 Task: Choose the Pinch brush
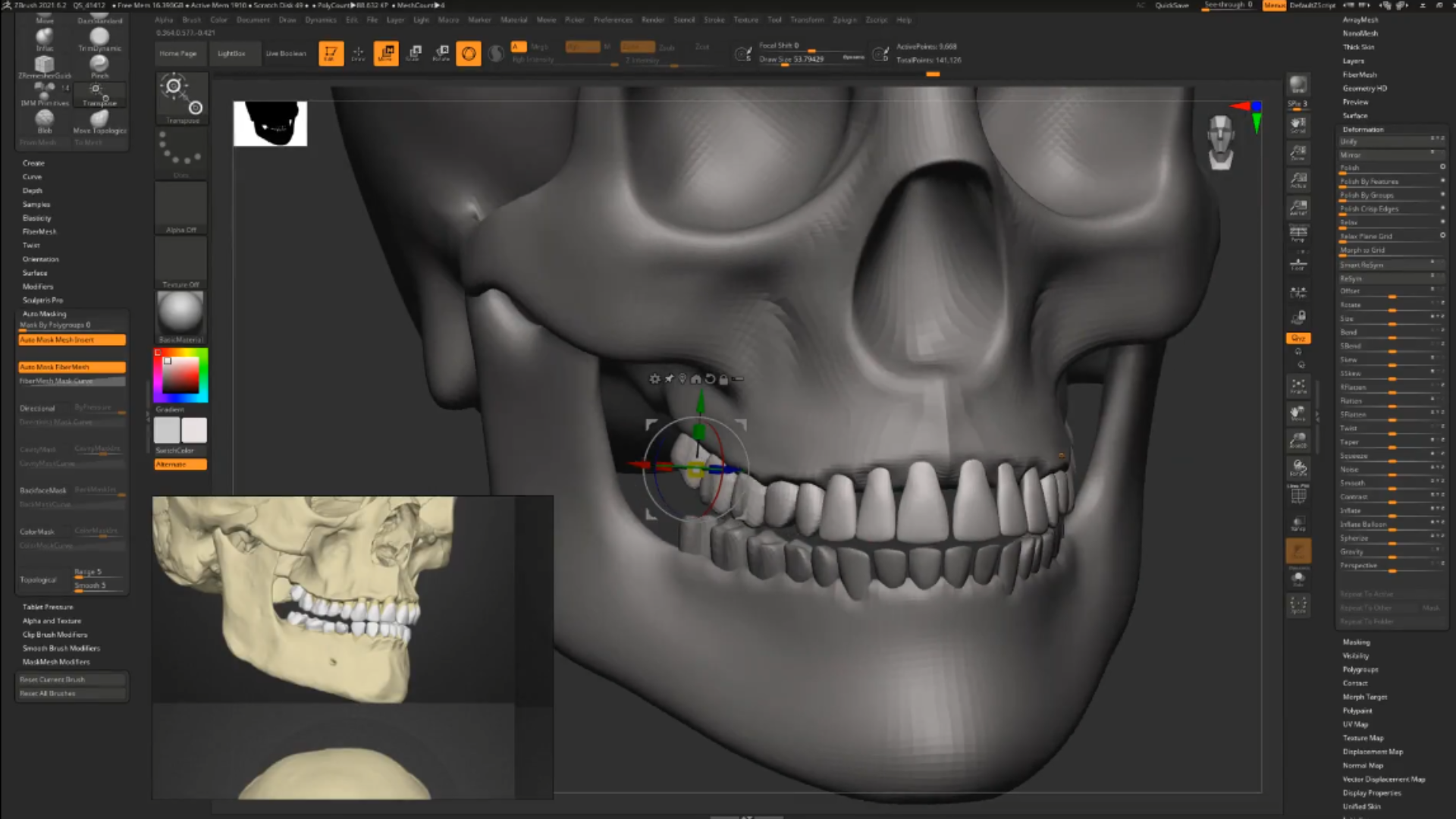(99, 67)
